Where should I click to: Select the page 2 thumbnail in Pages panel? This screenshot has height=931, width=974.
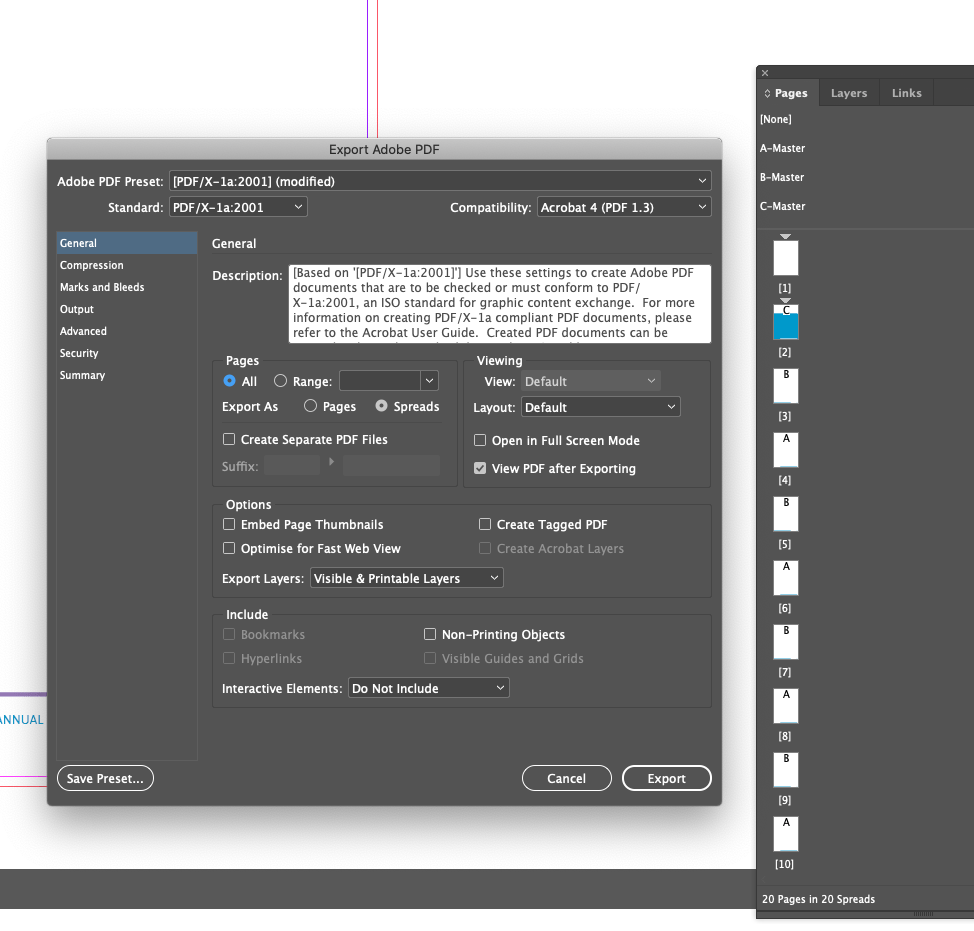click(785, 321)
